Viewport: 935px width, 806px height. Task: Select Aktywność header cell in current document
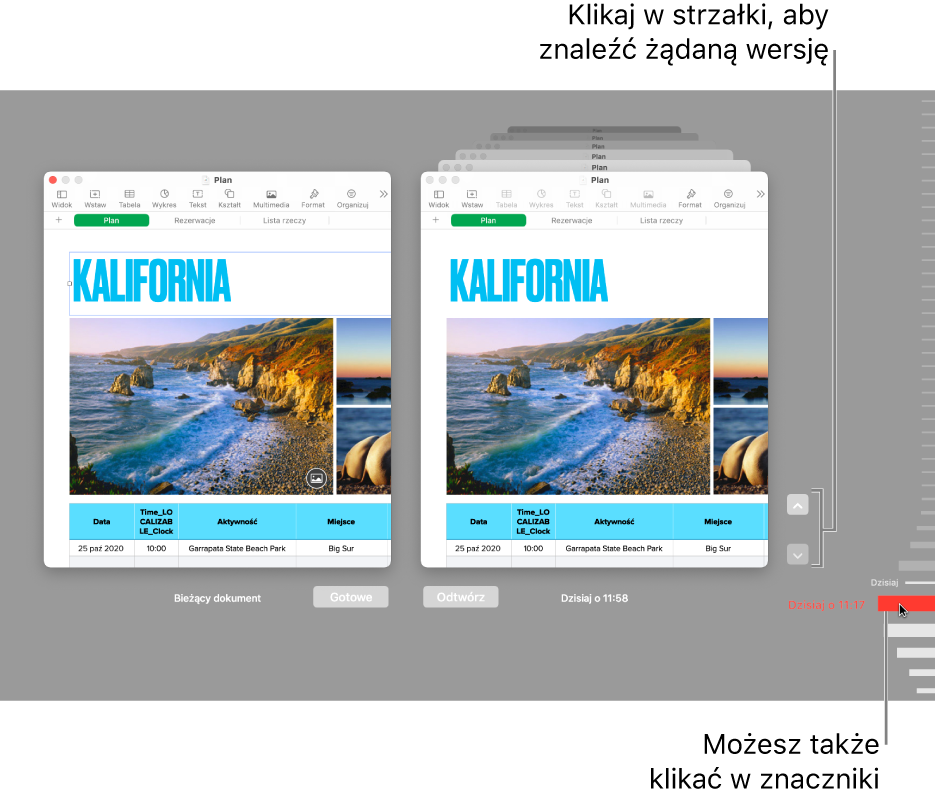tap(237, 522)
